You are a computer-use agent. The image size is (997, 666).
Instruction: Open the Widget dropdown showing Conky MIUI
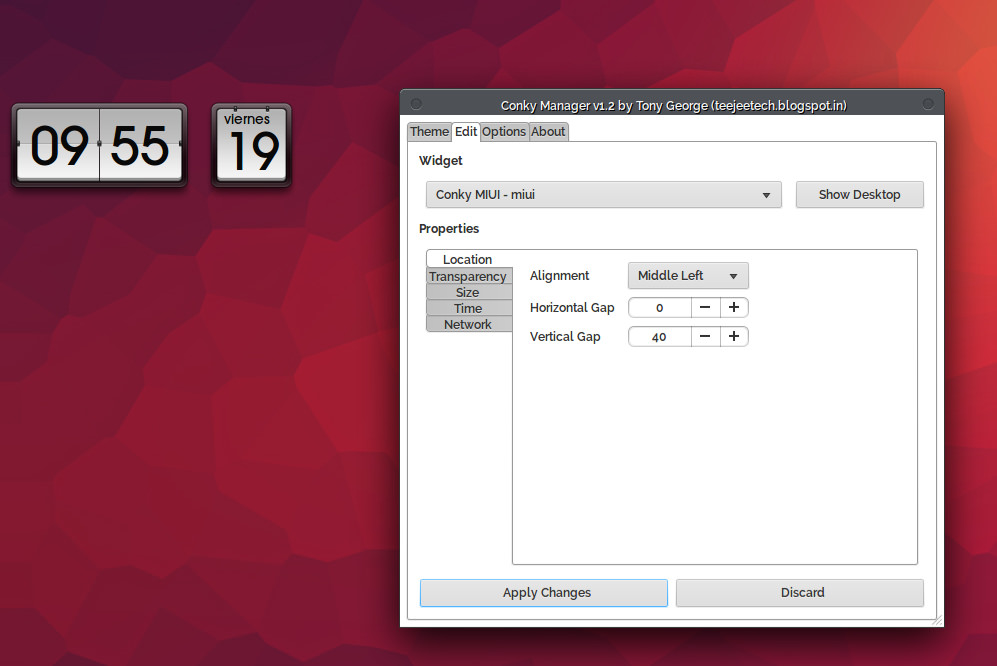pyautogui.click(x=603, y=195)
